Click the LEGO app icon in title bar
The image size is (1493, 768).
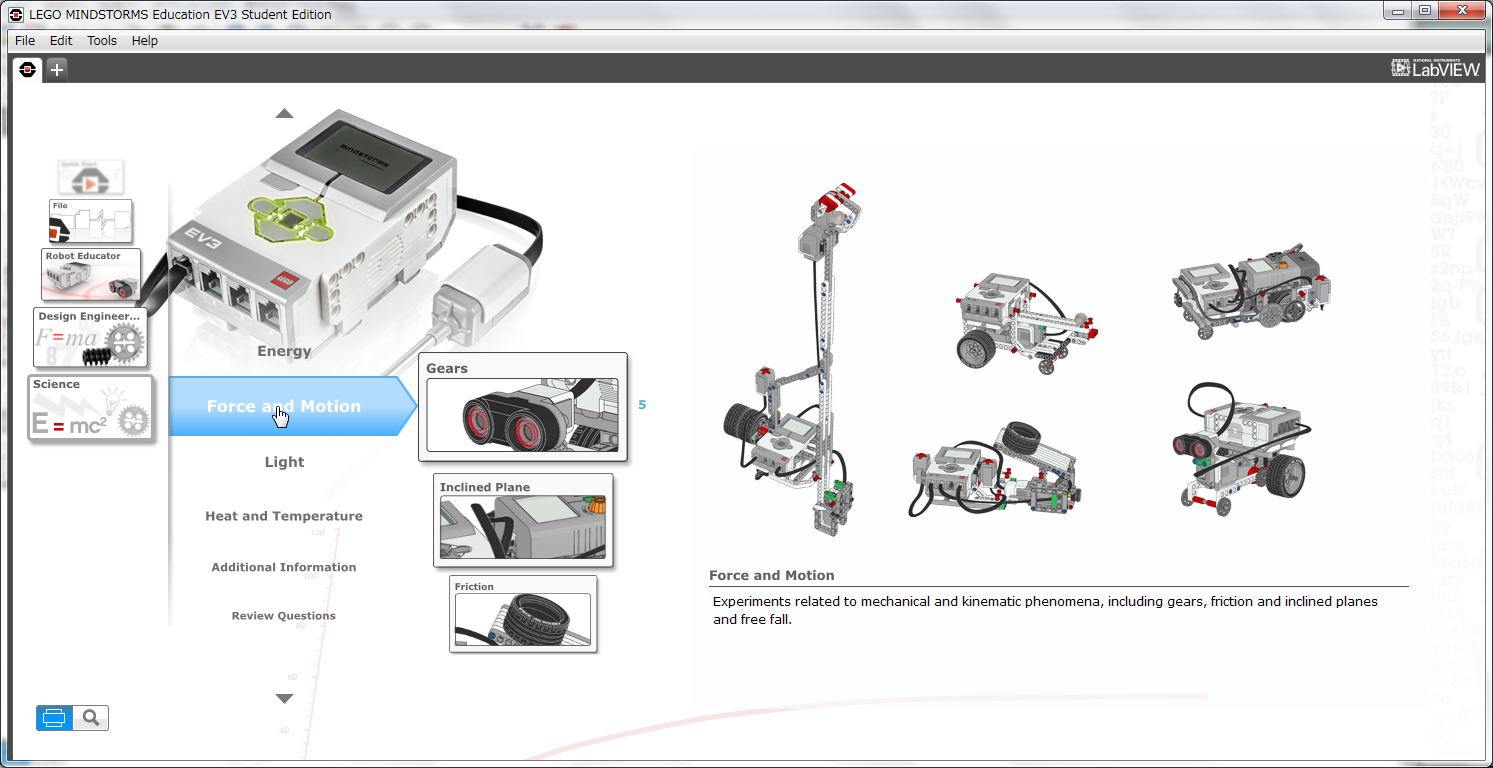pyautogui.click(x=15, y=15)
